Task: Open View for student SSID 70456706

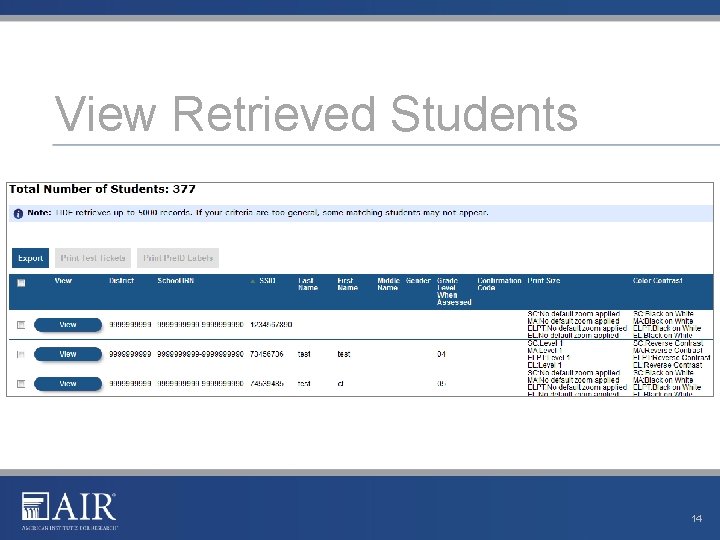Action: click(x=68, y=354)
